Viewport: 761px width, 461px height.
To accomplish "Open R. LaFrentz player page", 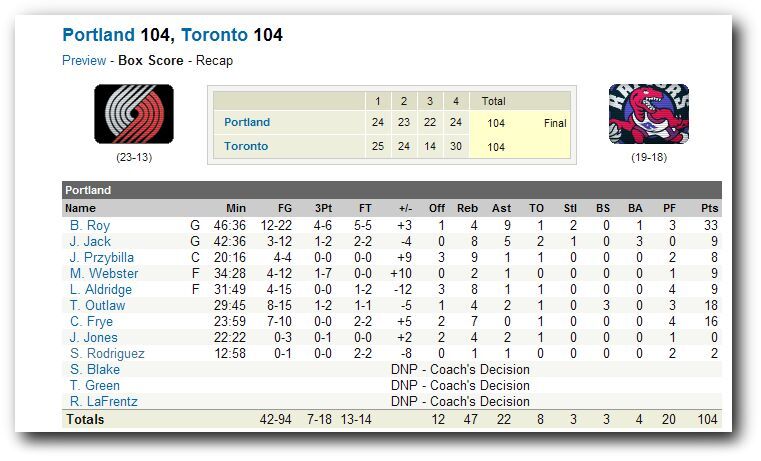I will [104, 401].
